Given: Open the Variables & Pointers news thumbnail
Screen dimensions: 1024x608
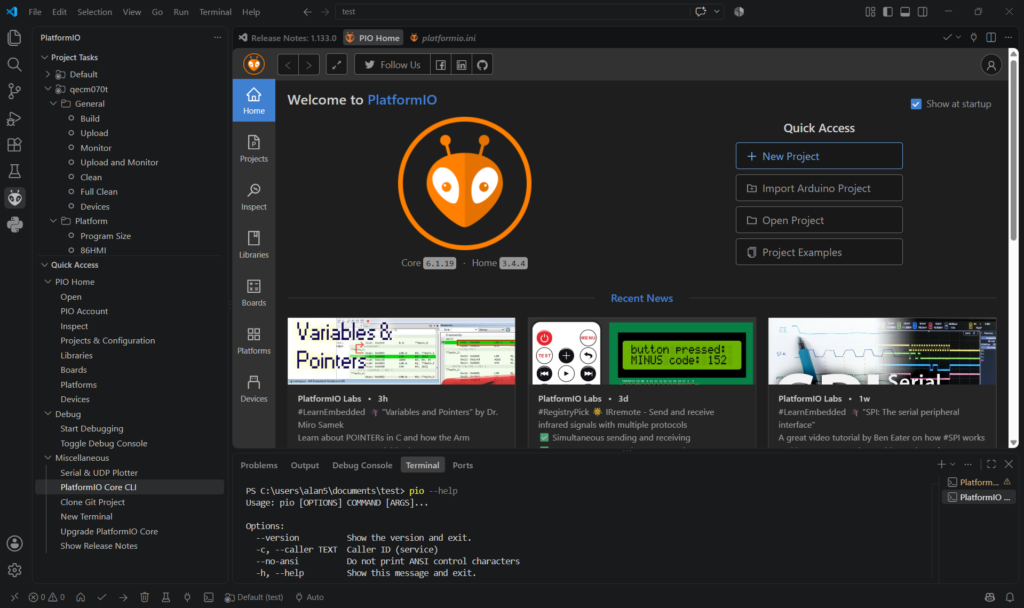Looking at the screenshot, I should 401,351.
